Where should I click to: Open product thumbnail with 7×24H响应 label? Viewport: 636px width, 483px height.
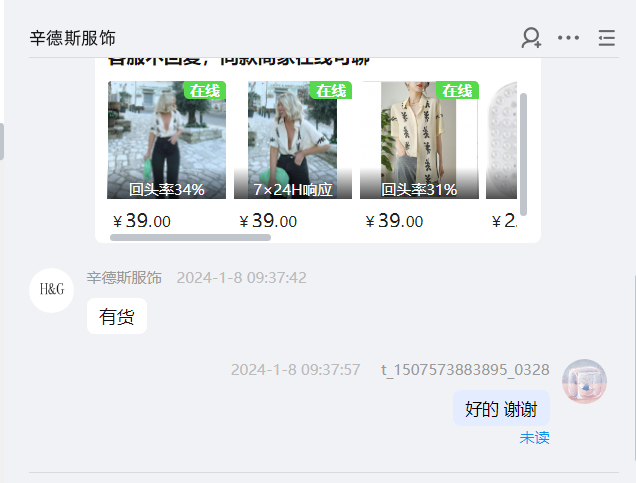point(293,140)
